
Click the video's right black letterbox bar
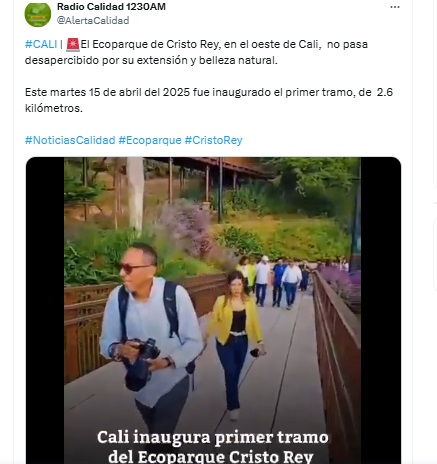[381, 310]
